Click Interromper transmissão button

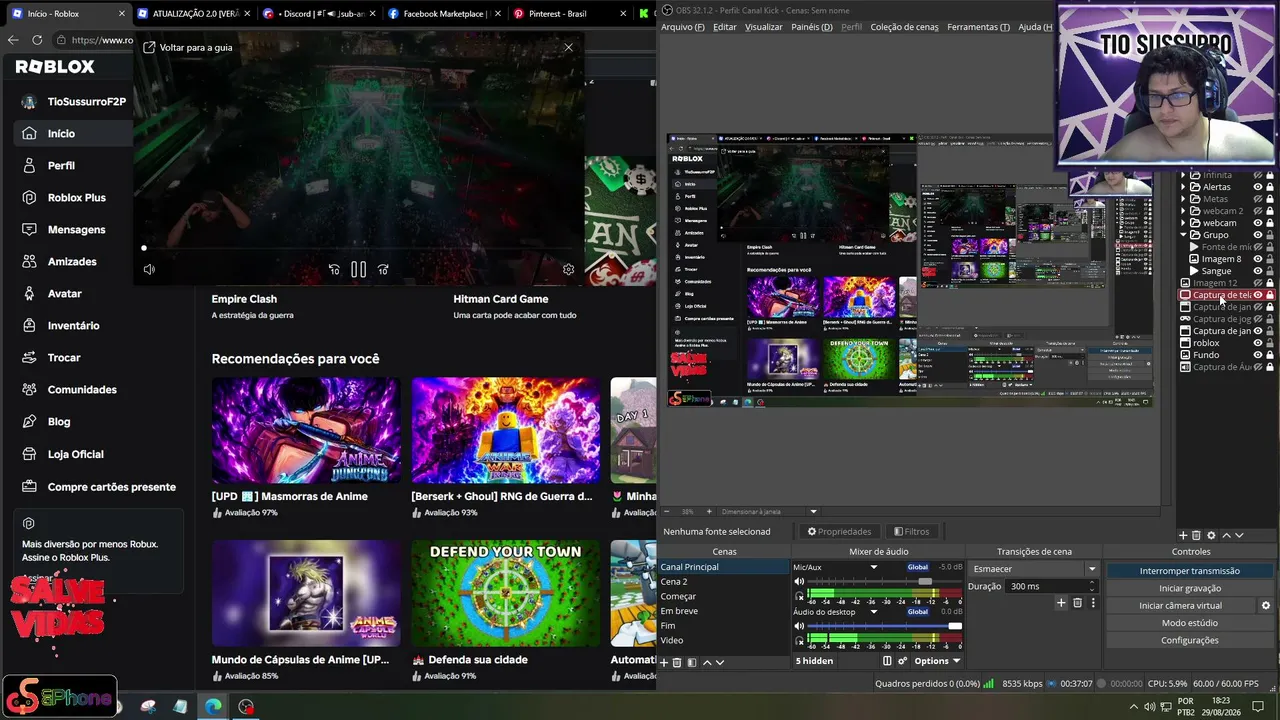[1189, 571]
